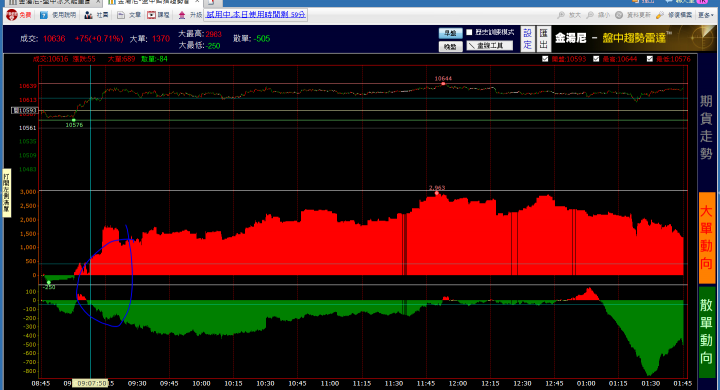Click the 升級 upgrade icon
This screenshot has height=390, width=720.
182,15
